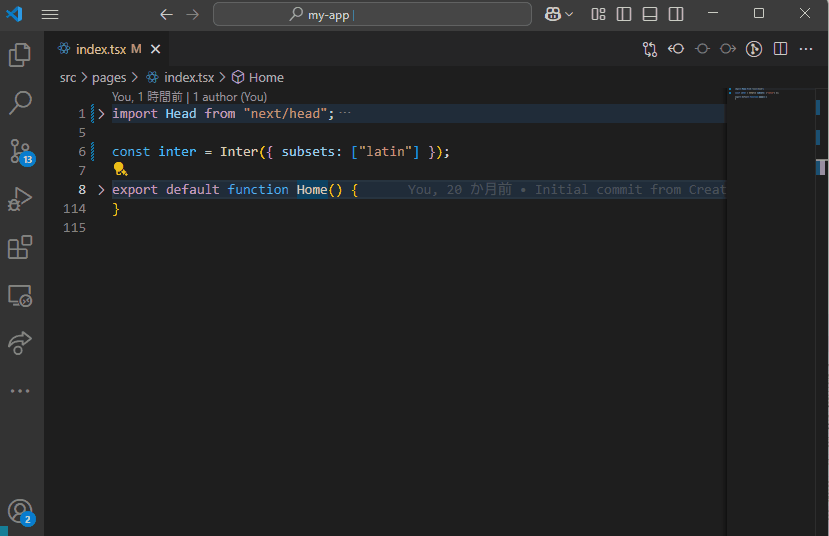The image size is (829, 536).
Task: Click the minimap code preview
Action: click(x=757, y=93)
